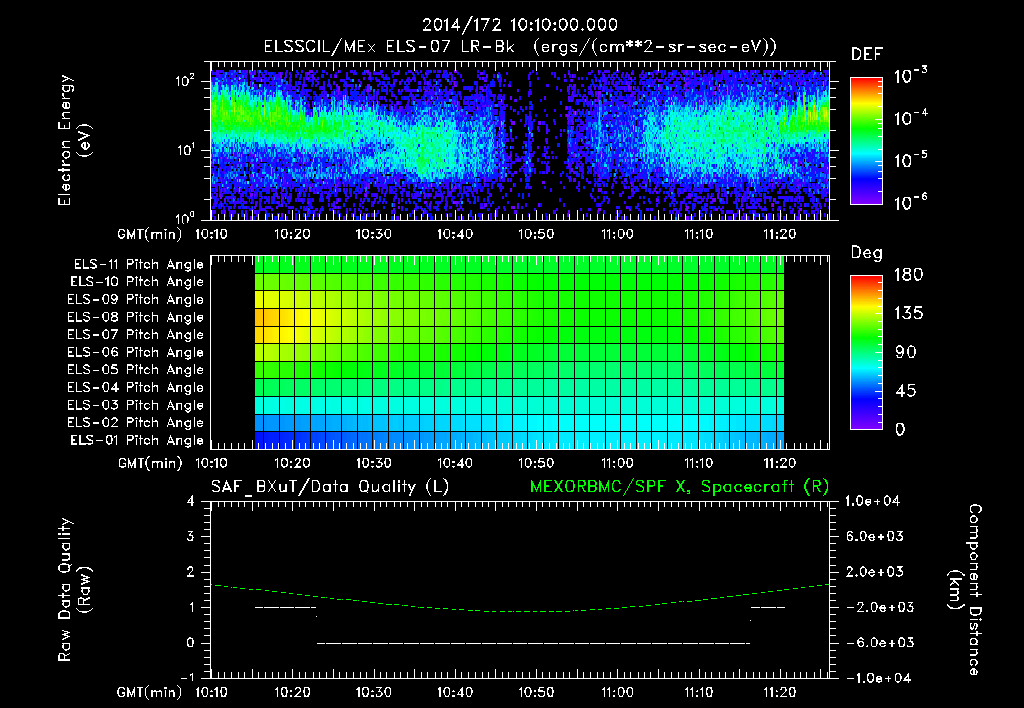1024x708 pixels.
Task: Click the 1.0e+04 right axis tick
Action: [x=872, y=502]
